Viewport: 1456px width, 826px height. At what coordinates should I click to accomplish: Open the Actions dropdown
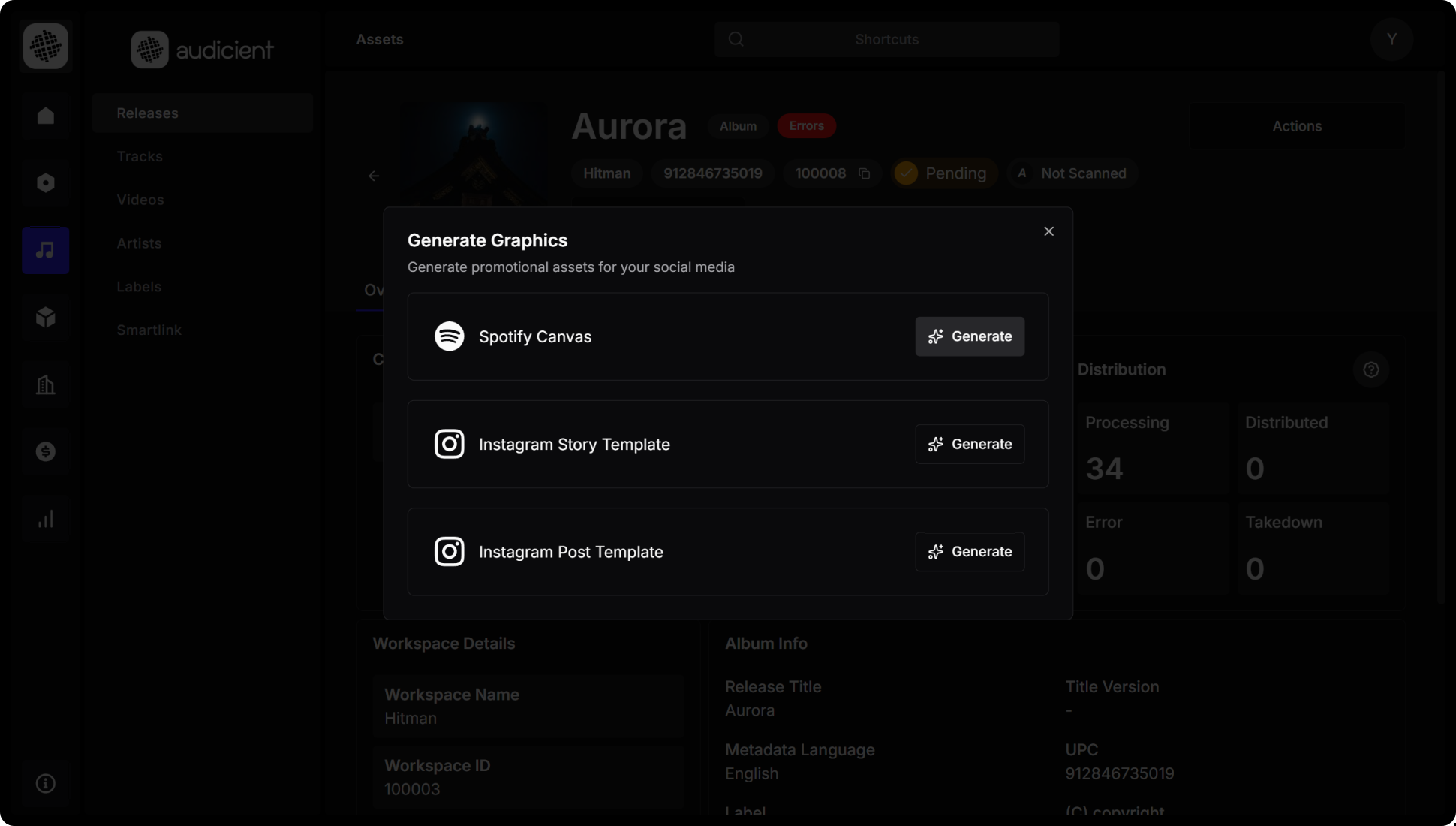(1297, 125)
